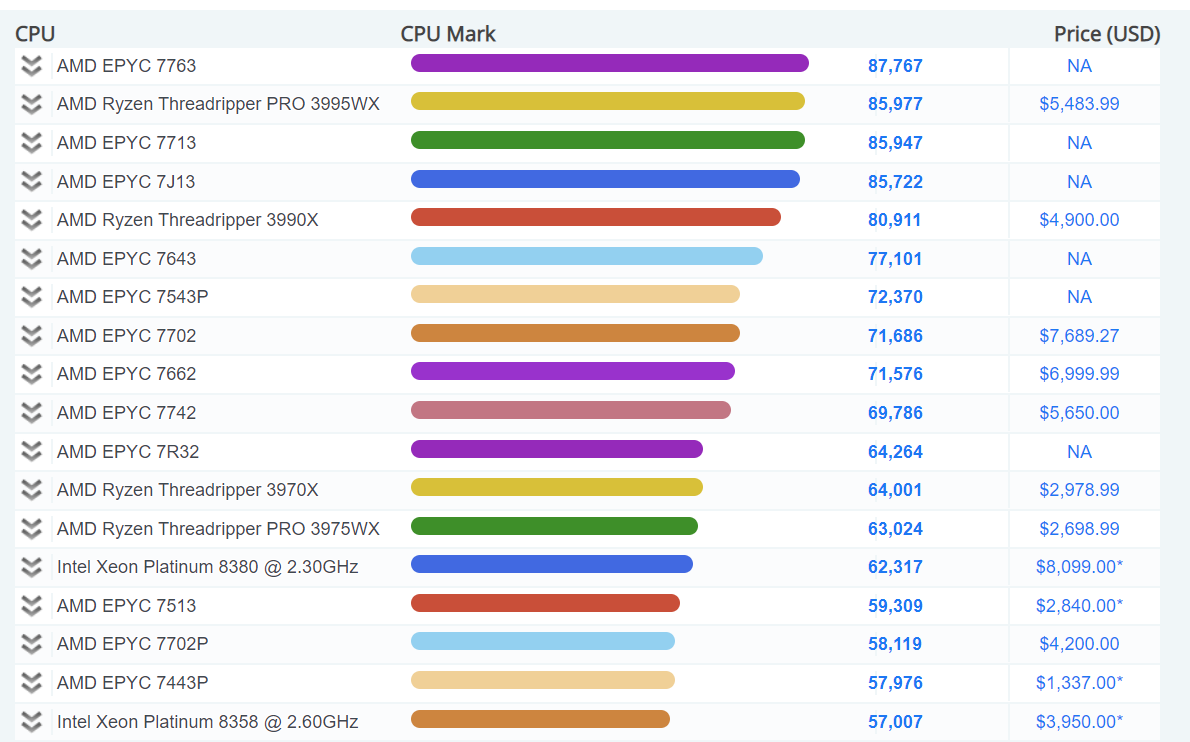The width and height of the screenshot is (1190, 742).
Task: Click the red bar for AMD EPYC 7513
Action: pyautogui.click(x=545, y=603)
